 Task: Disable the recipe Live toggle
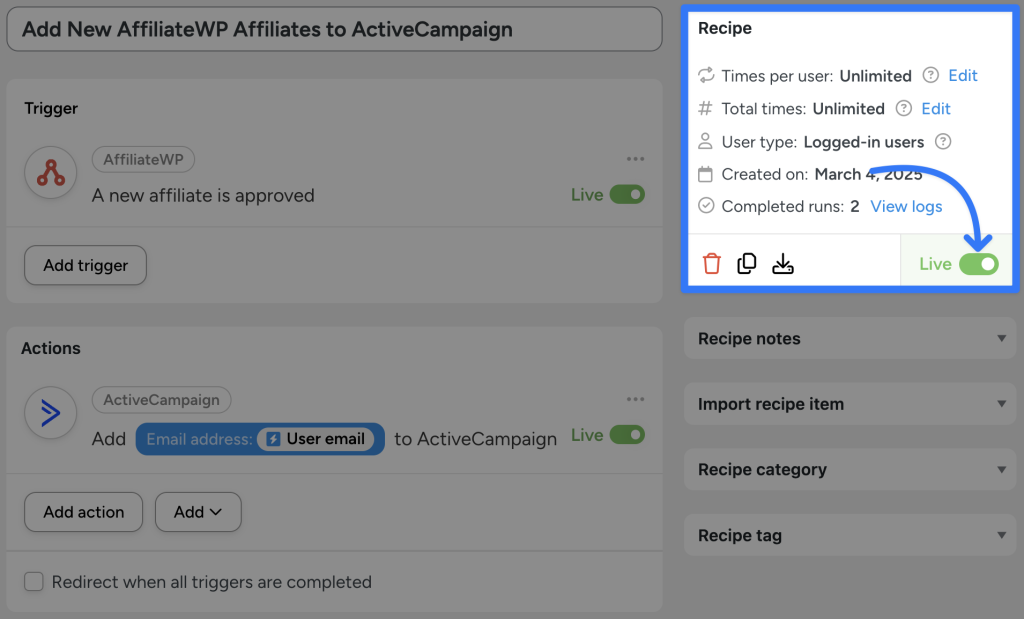pyautogui.click(x=978, y=263)
